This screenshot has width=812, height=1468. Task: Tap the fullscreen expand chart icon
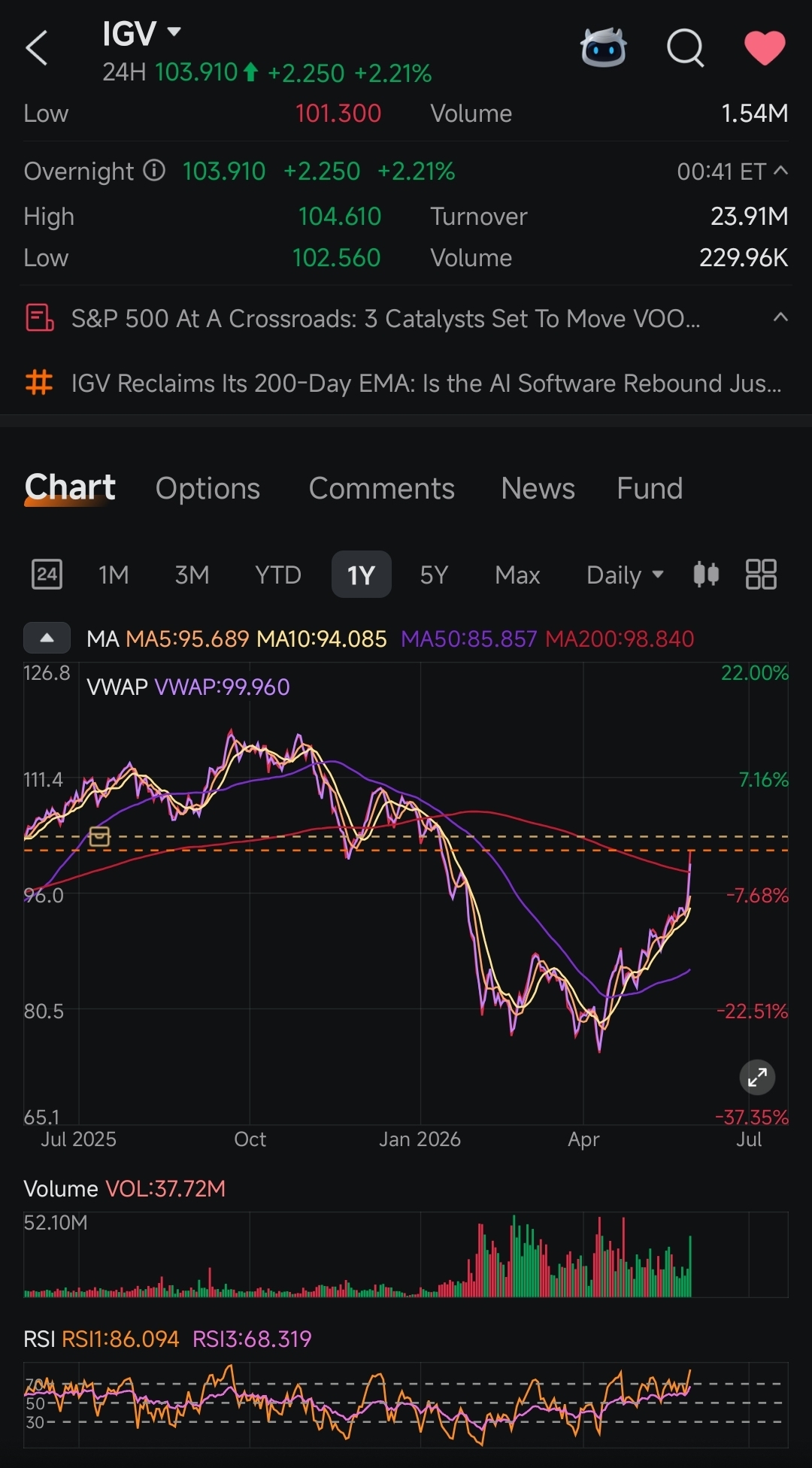(x=757, y=1078)
